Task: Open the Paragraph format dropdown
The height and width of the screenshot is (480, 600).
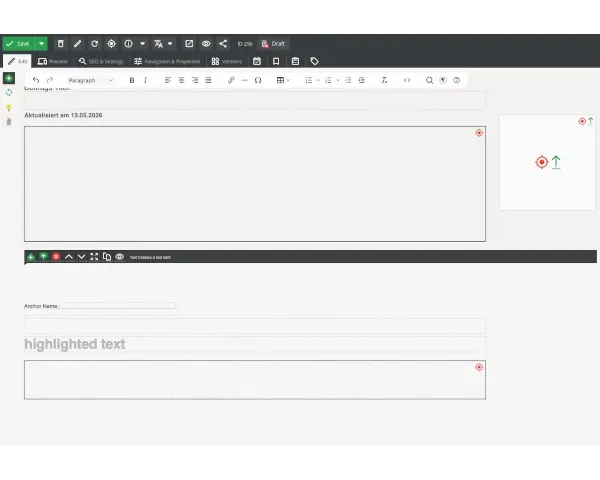Action: (x=91, y=80)
